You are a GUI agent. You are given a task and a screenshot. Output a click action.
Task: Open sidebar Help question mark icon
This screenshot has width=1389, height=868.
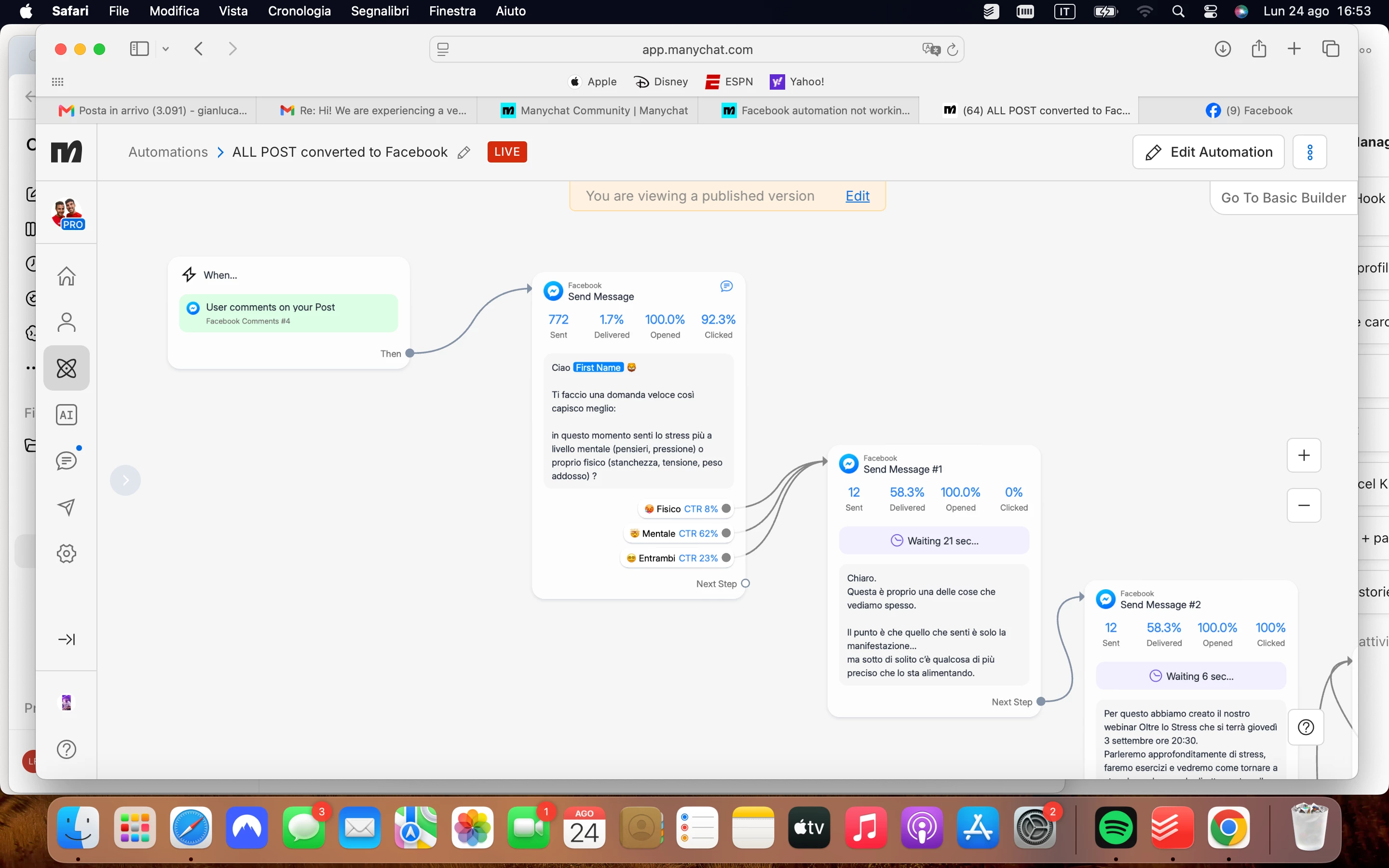67,749
